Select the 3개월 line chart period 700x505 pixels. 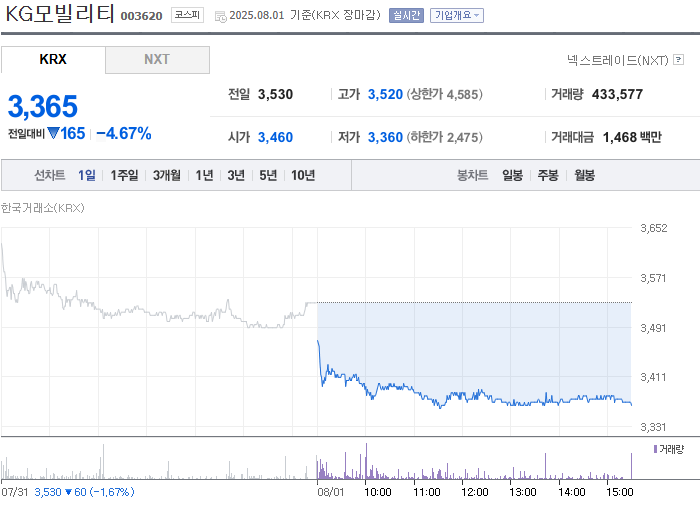[x=167, y=175]
